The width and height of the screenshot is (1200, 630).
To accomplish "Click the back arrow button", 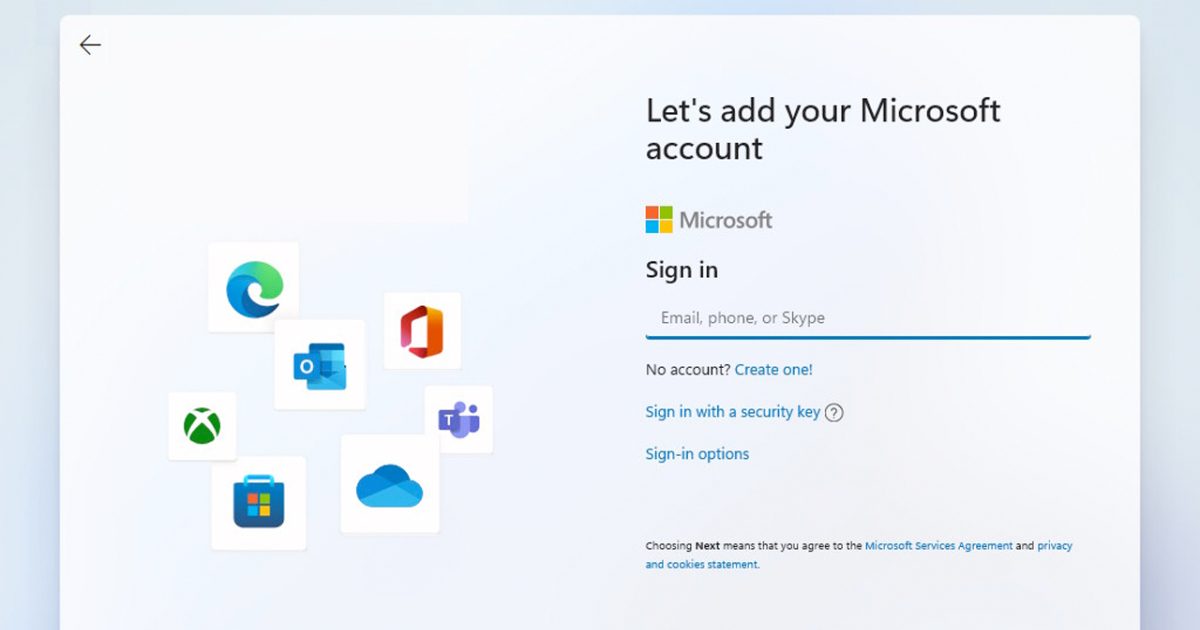I will 90,45.
